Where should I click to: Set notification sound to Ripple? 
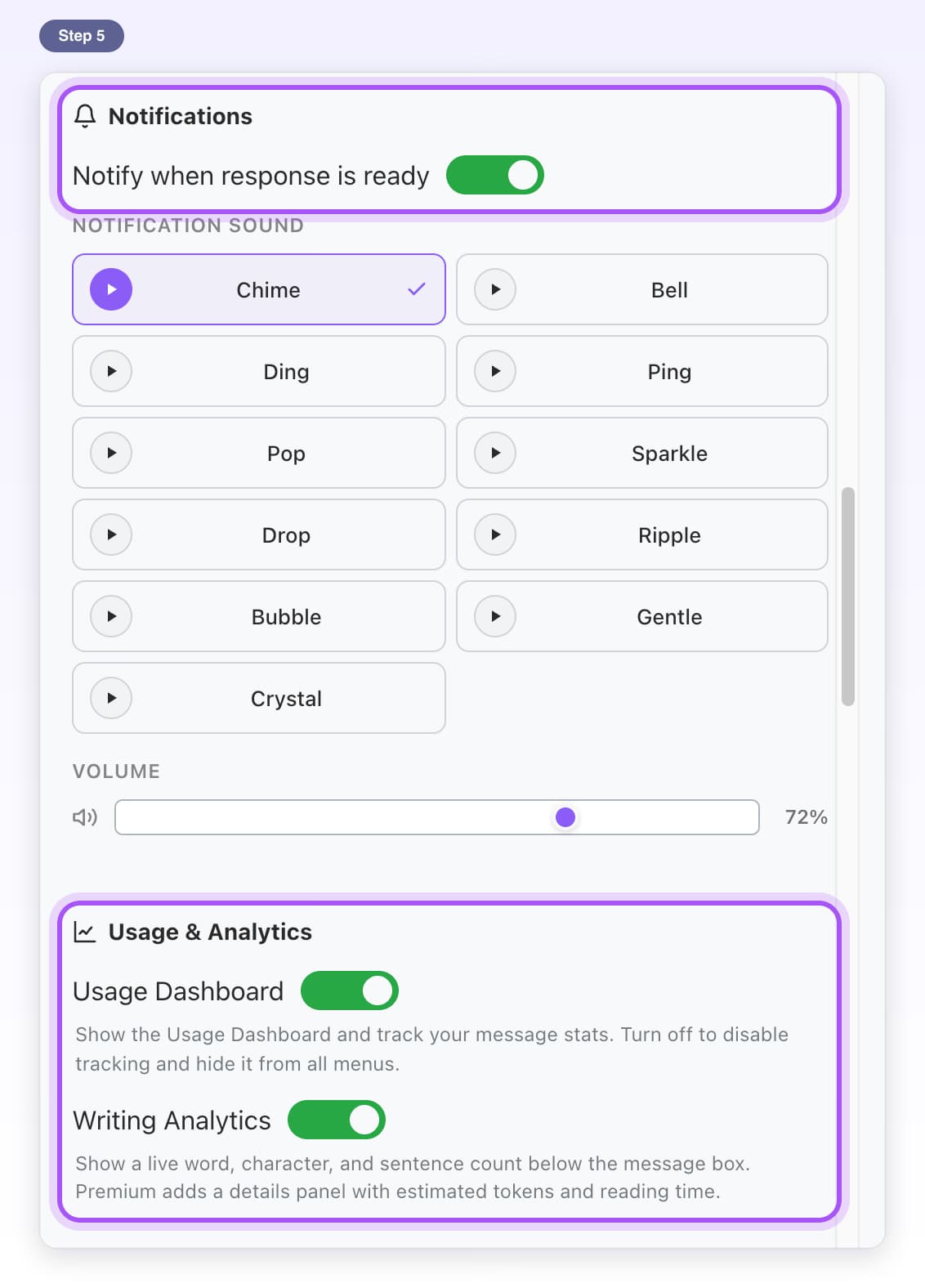pos(642,534)
